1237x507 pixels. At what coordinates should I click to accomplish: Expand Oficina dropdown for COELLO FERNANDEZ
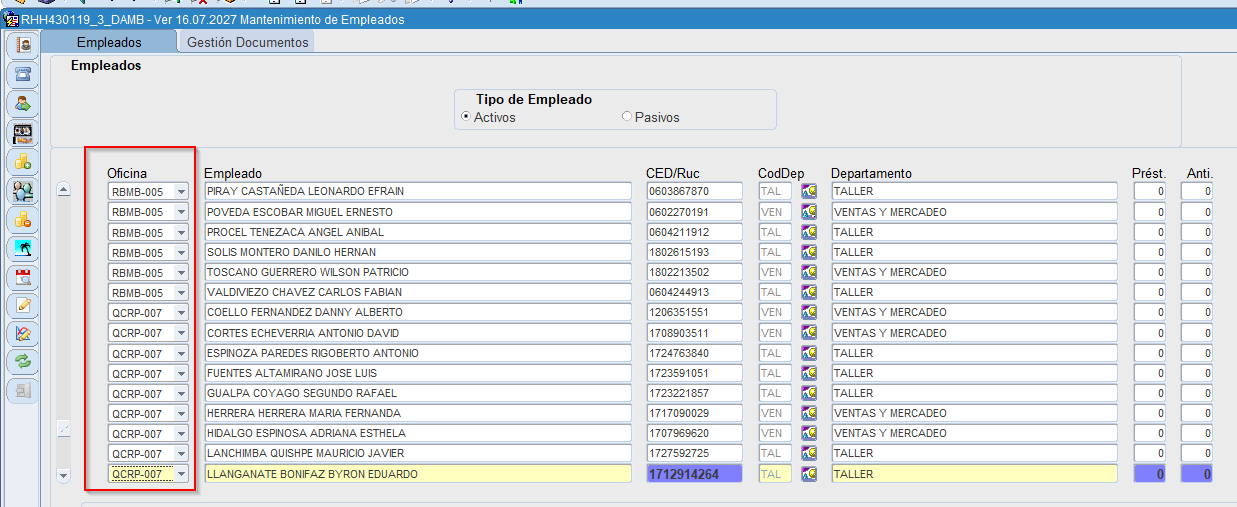(x=181, y=312)
